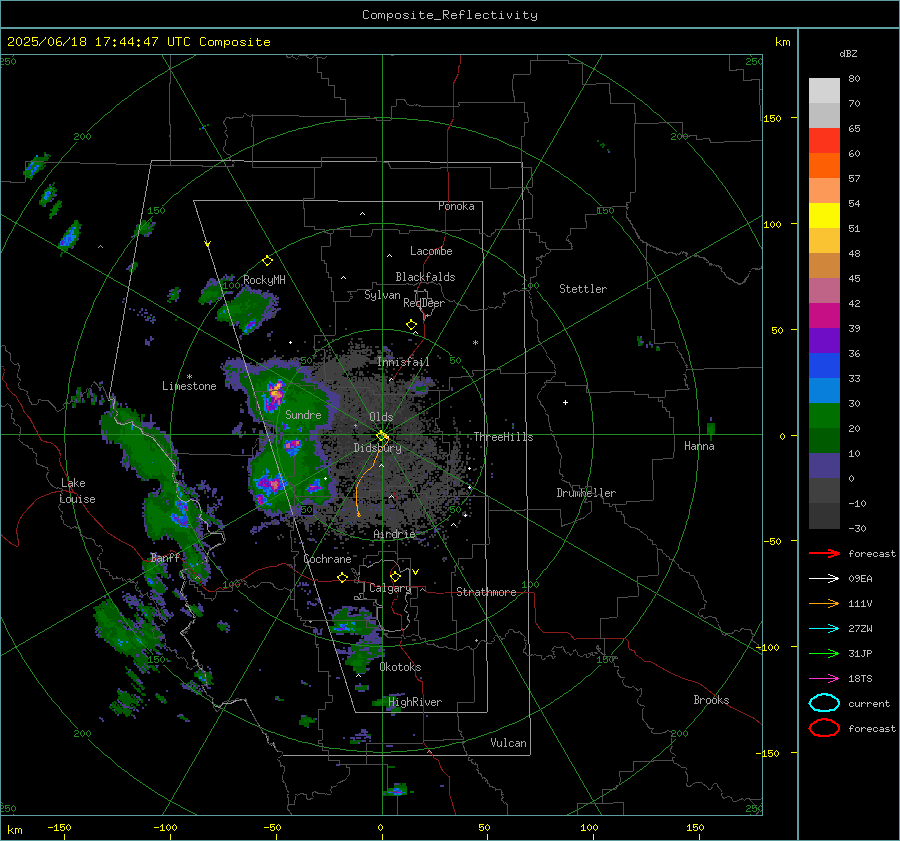Click the Banff label
This screenshot has height=841, width=900.
tap(165, 558)
